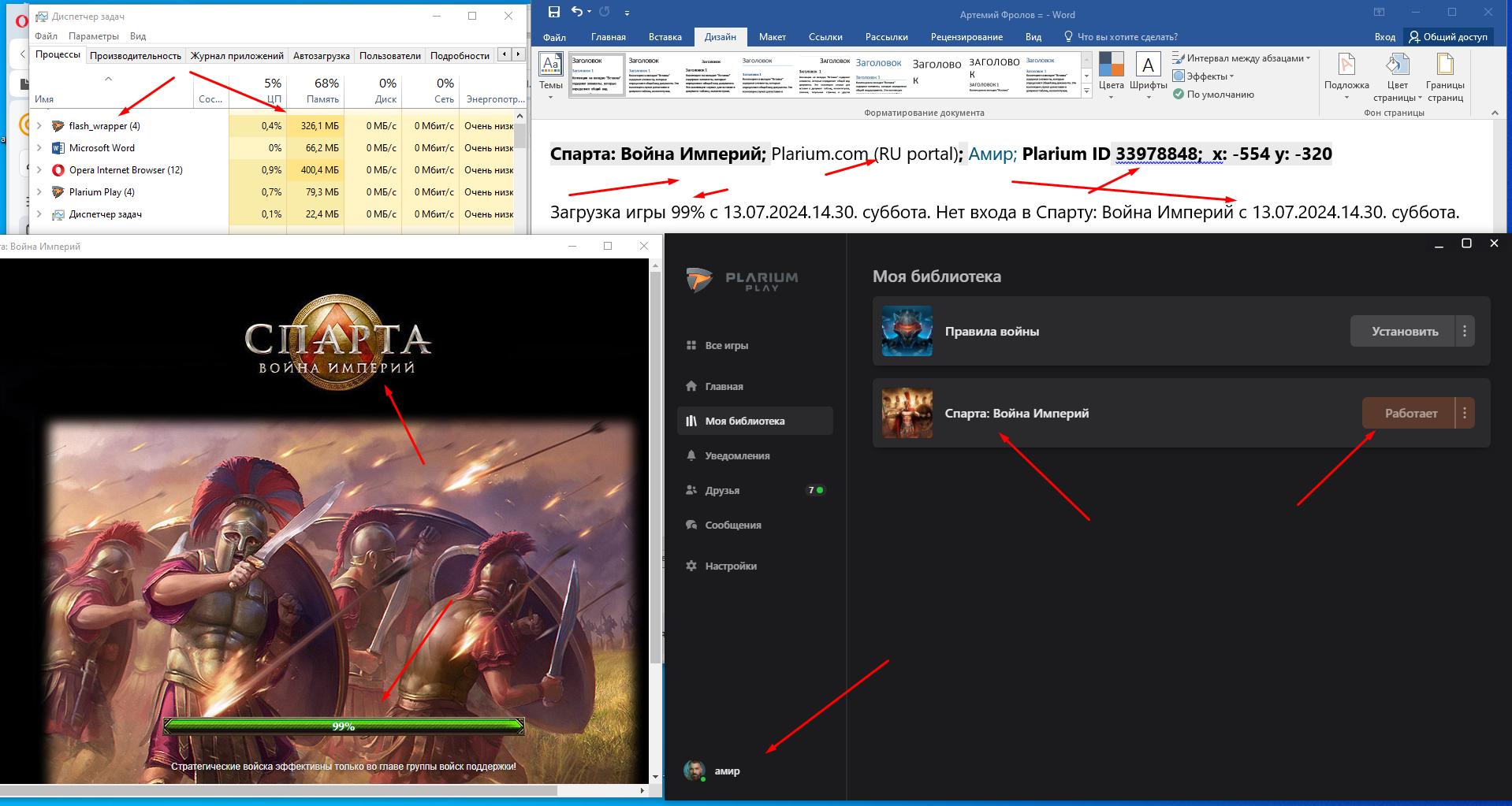The width and height of the screenshot is (1512, 806).
Task: Click the Undo arrow in Word
Action: (x=577, y=12)
